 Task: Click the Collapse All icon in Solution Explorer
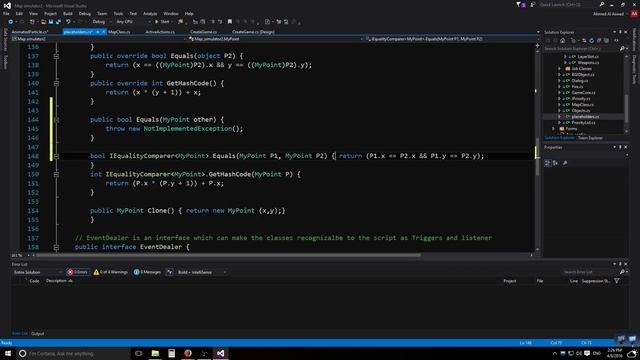click(x=599, y=40)
